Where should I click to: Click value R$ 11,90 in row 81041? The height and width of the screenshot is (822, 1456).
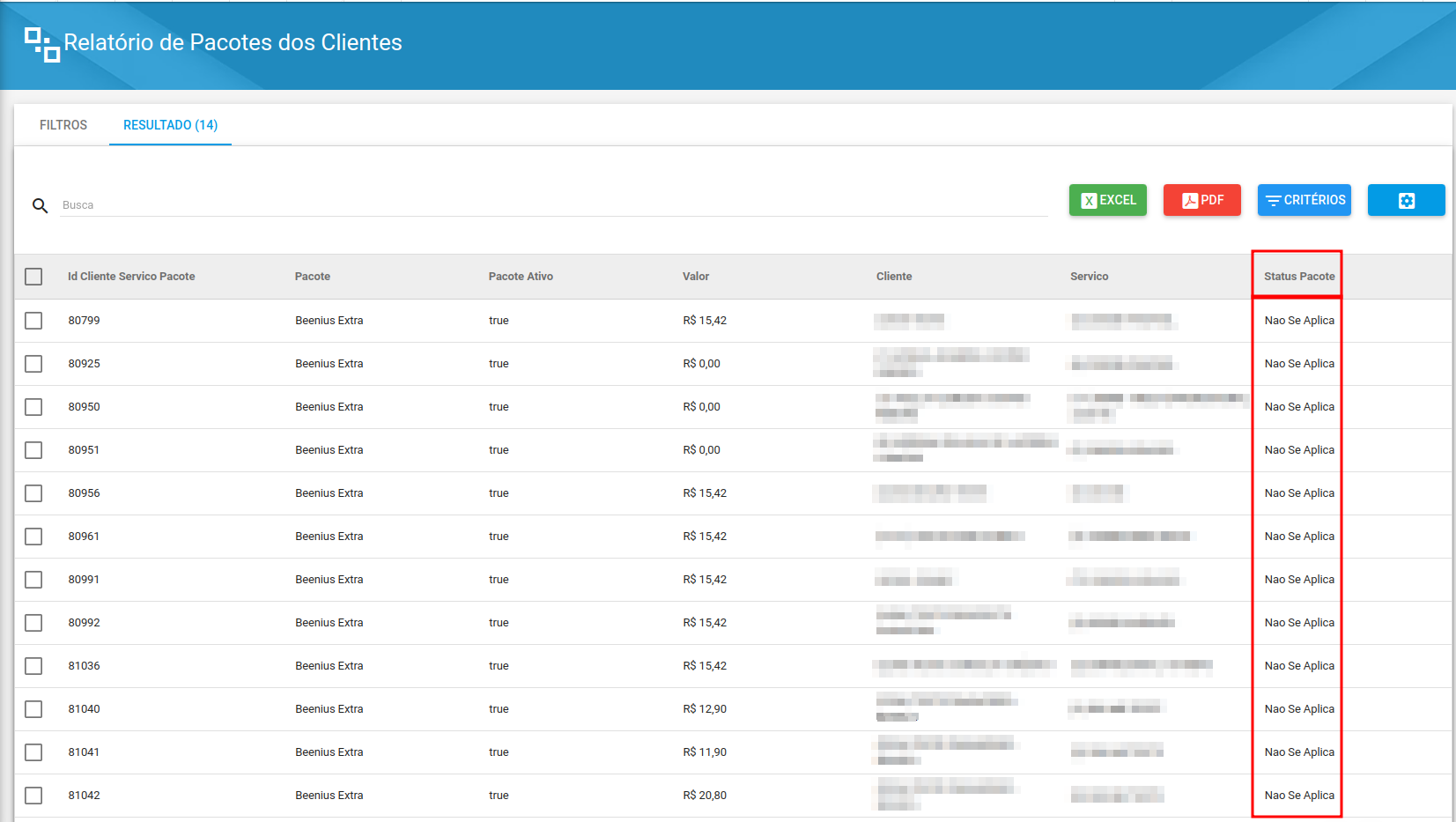click(705, 752)
